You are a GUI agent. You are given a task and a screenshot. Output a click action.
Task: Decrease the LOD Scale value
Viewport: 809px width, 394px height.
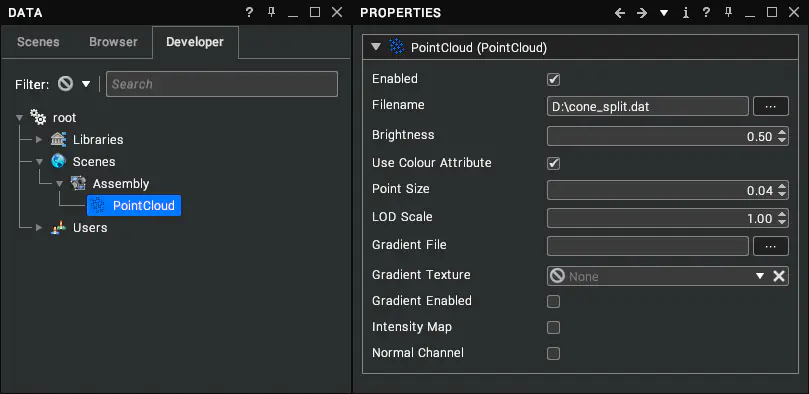point(782,222)
